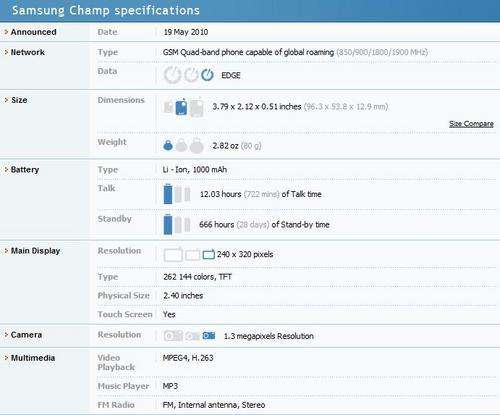Image resolution: width=500 pixels, height=415 pixels.
Task: Click the 262 144 colors, TFT value
Action: (x=197, y=277)
